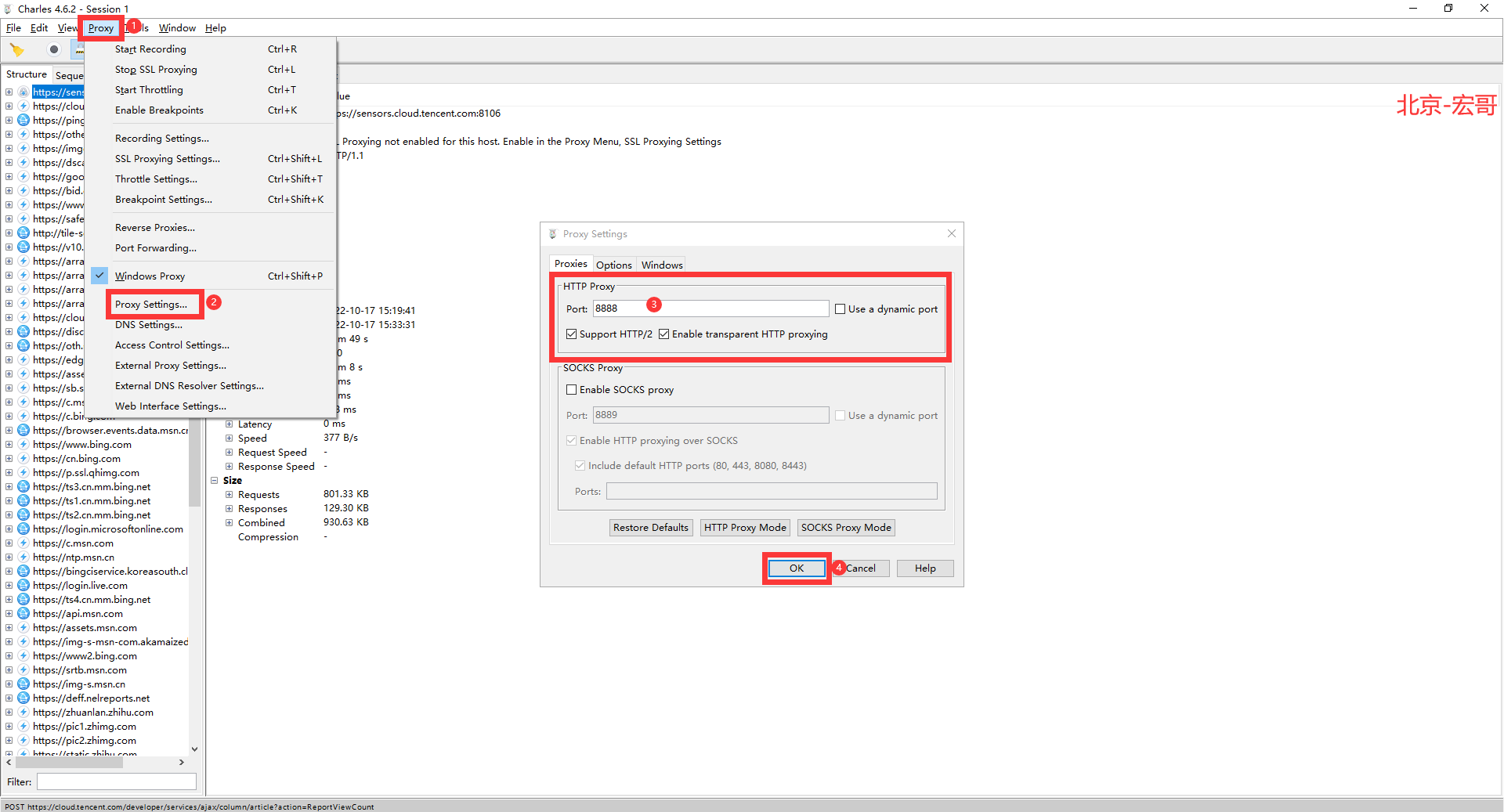Expand the Request Speed row

(230, 453)
